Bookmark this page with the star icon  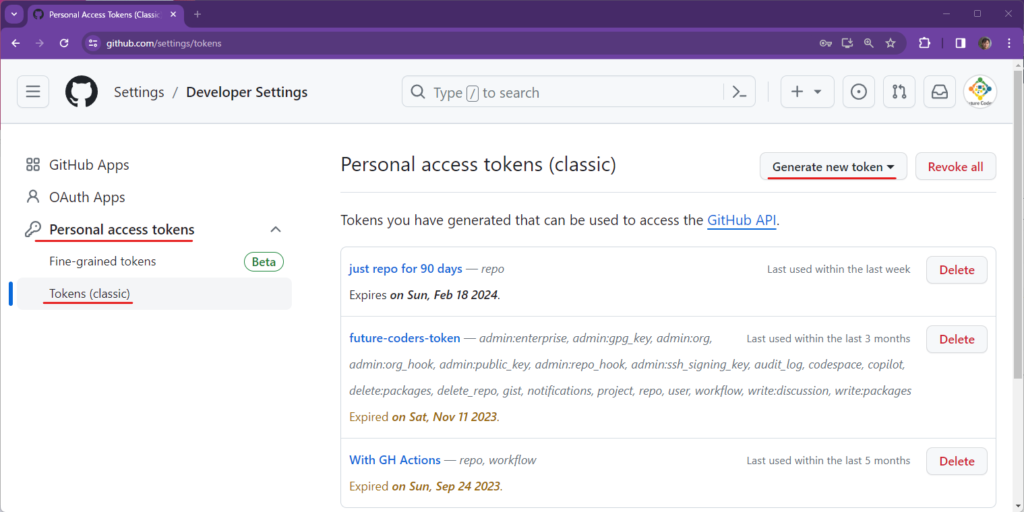tap(890, 43)
